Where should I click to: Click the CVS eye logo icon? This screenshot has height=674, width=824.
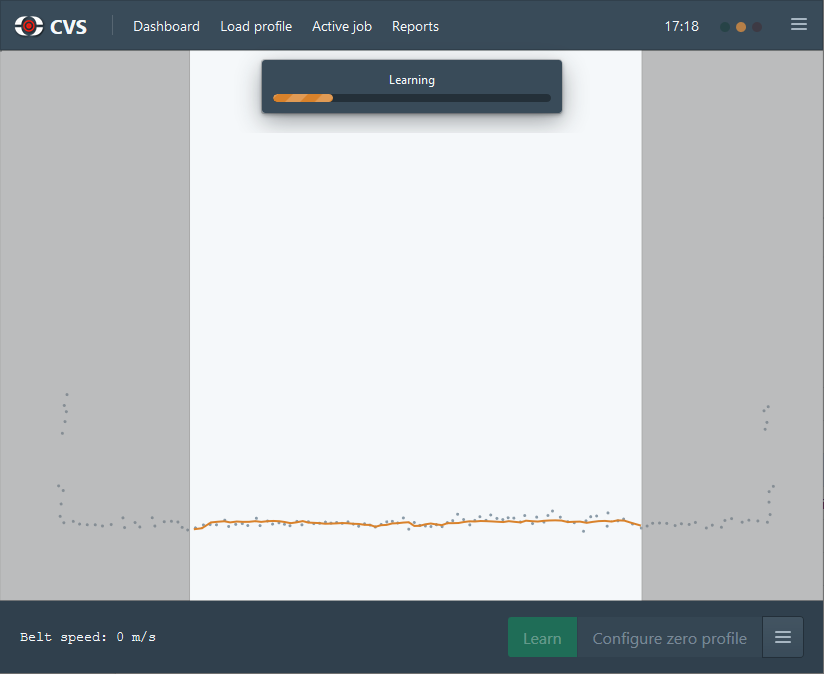coord(29,26)
